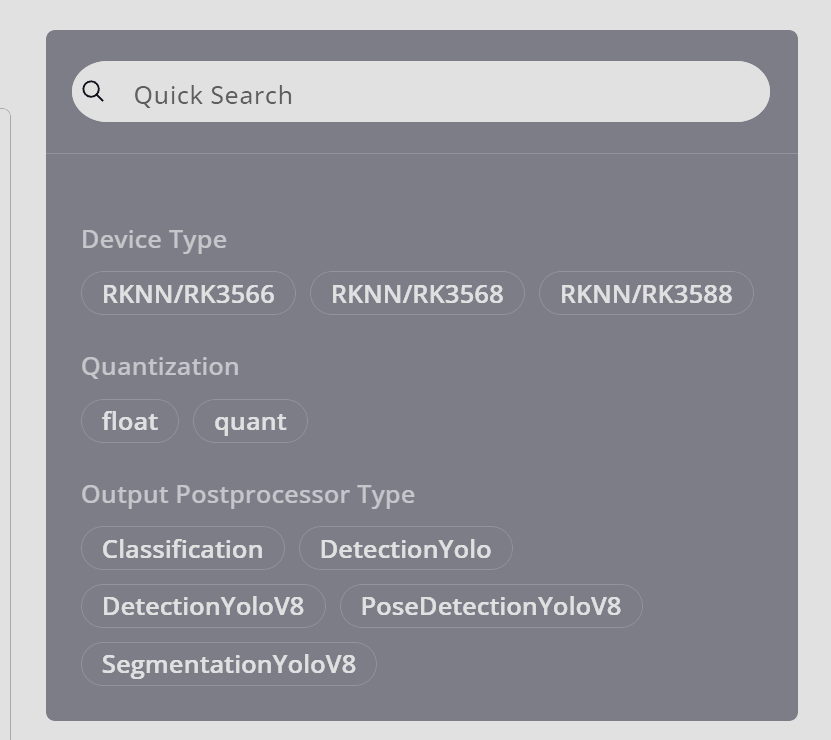Select the quant quantization chip
The width and height of the screenshot is (831, 740).
pyautogui.click(x=250, y=421)
